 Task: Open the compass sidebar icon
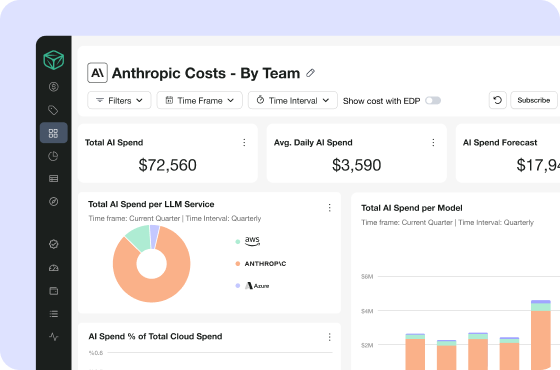pyautogui.click(x=54, y=201)
